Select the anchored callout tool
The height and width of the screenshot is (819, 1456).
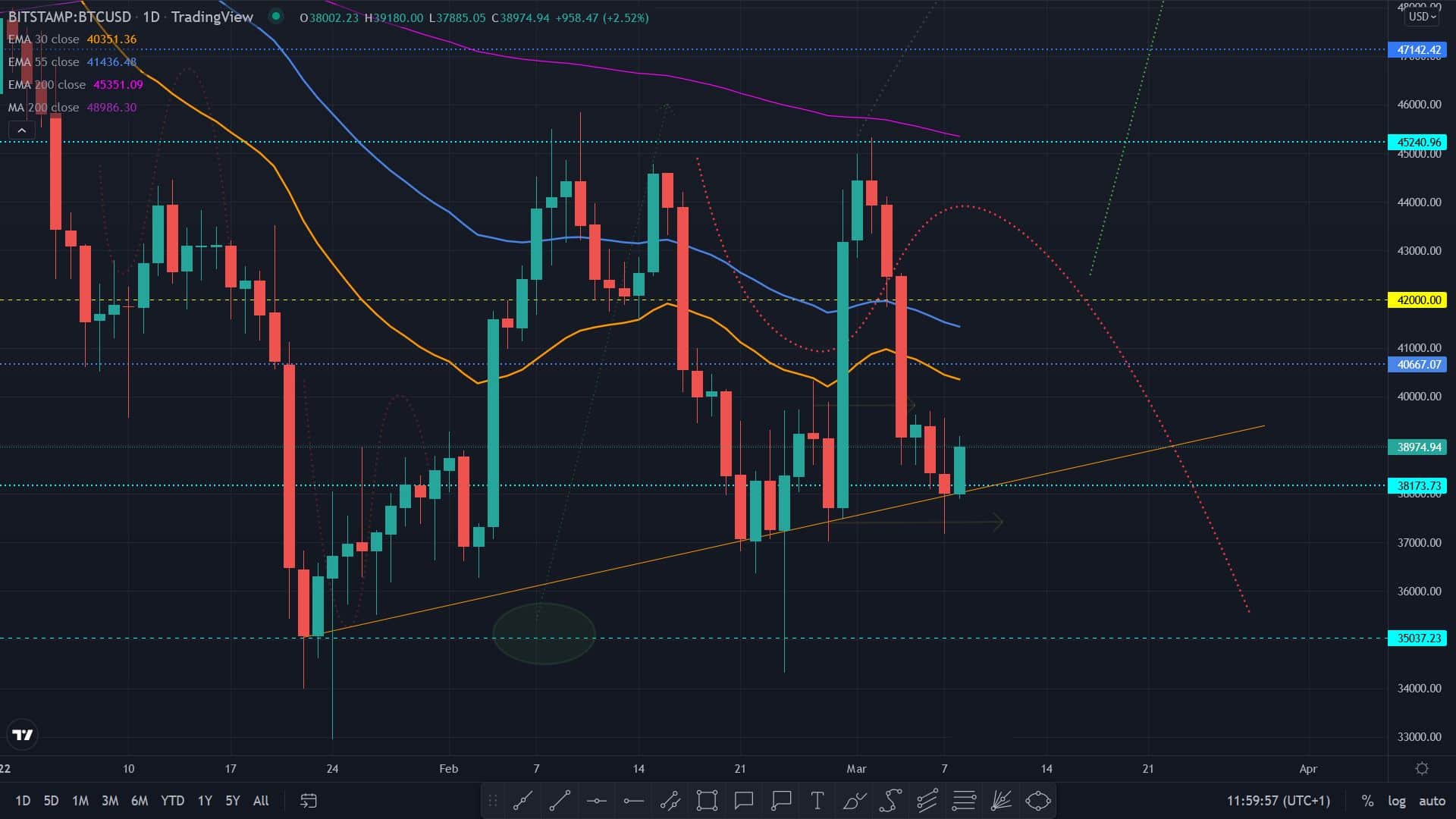click(781, 801)
